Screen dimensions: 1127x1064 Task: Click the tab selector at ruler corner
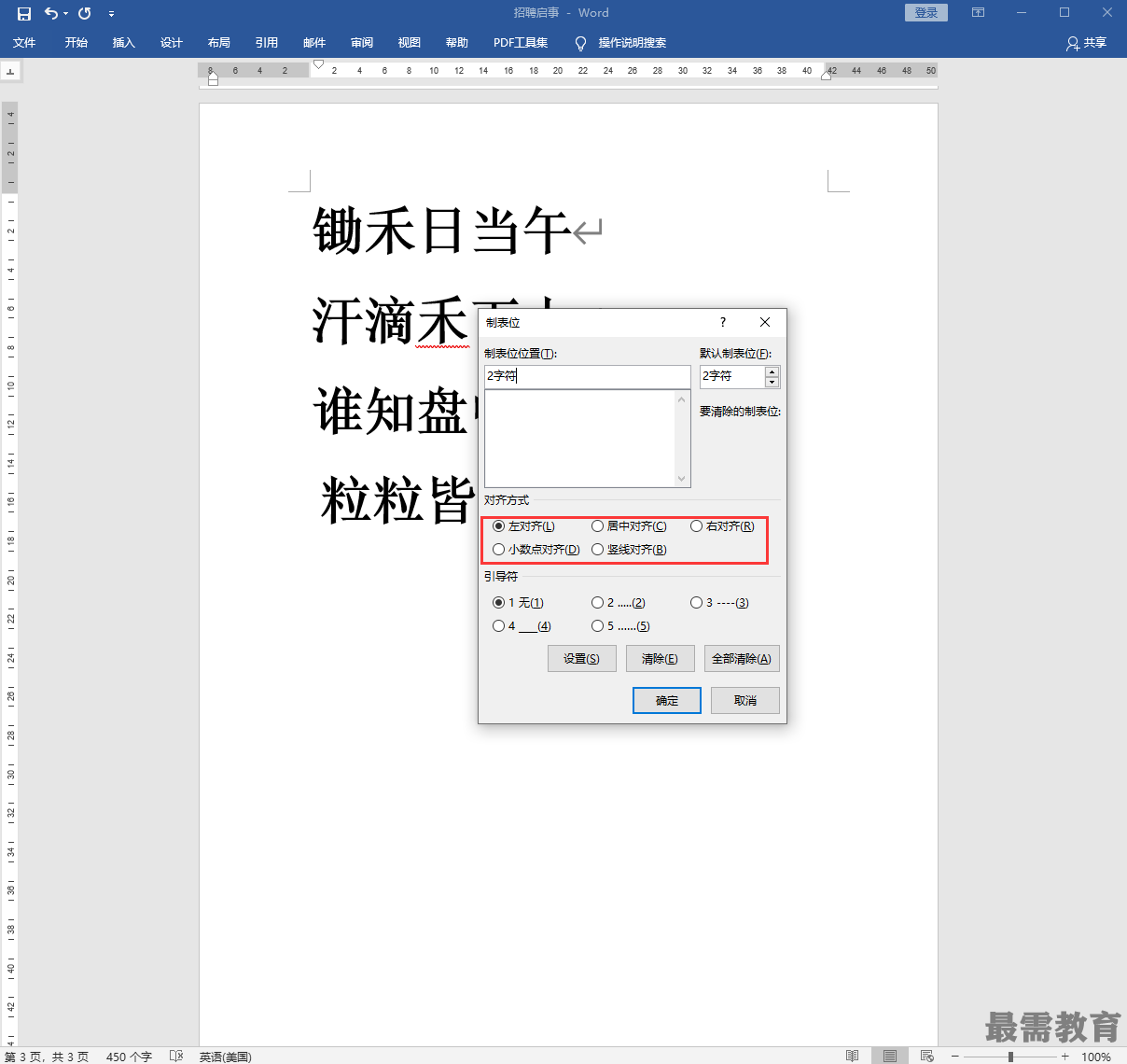pyautogui.click(x=10, y=71)
